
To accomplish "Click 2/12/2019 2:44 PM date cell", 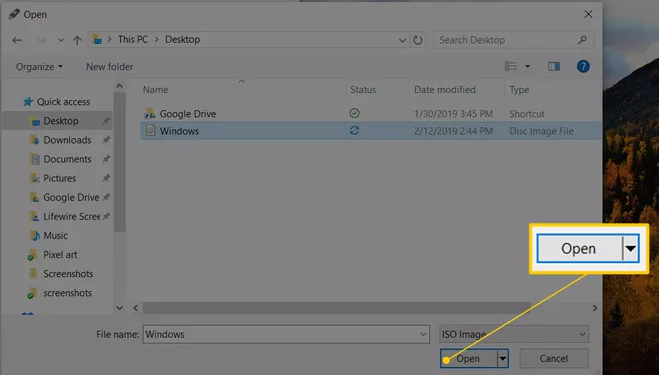I will [x=453, y=131].
